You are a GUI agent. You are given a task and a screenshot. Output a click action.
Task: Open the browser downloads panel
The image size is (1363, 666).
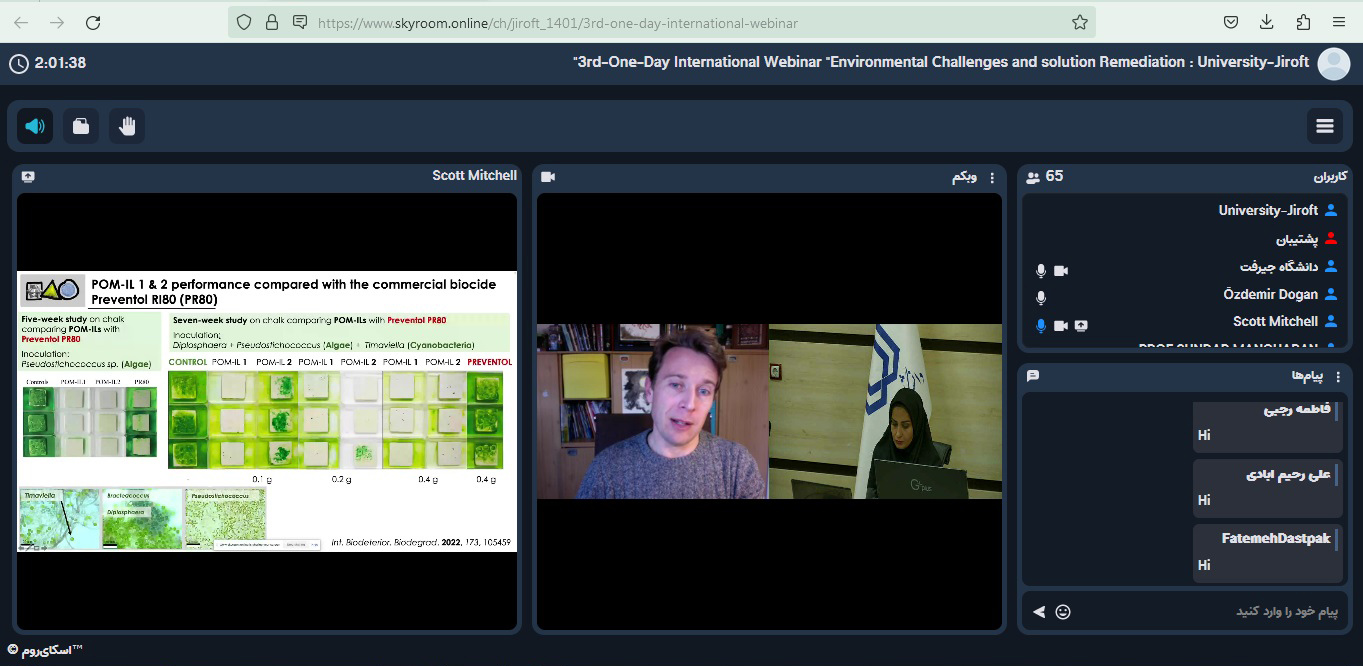pyautogui.click(x=1267, y=22)
